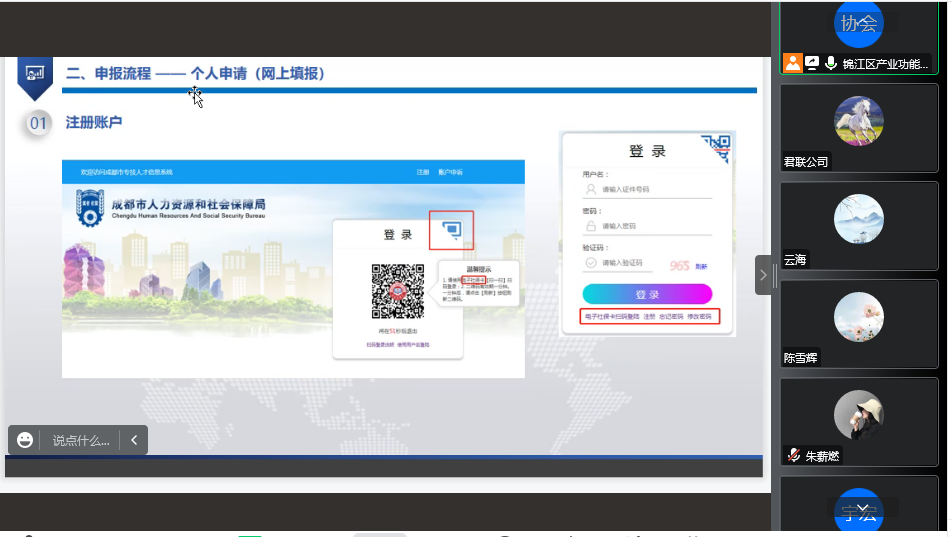Click the '账户申诉' link in blue header
952x537 pixels.
(x=450, y=172)
